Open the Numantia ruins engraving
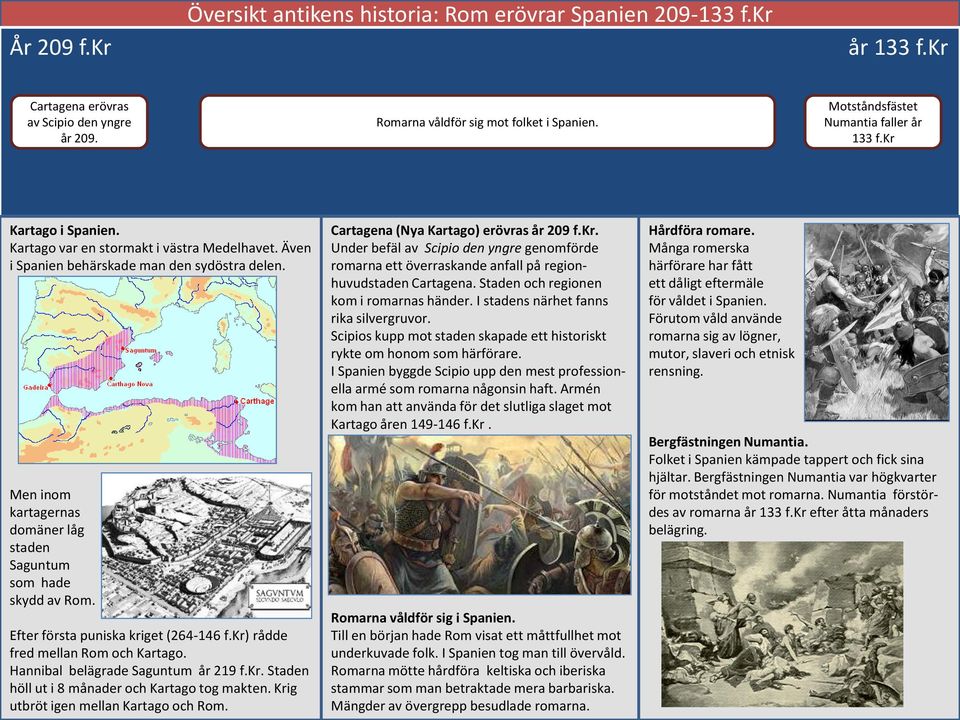The width and height of the screenshot is (960, 720). pyautogui.click(x=782, y=623)
